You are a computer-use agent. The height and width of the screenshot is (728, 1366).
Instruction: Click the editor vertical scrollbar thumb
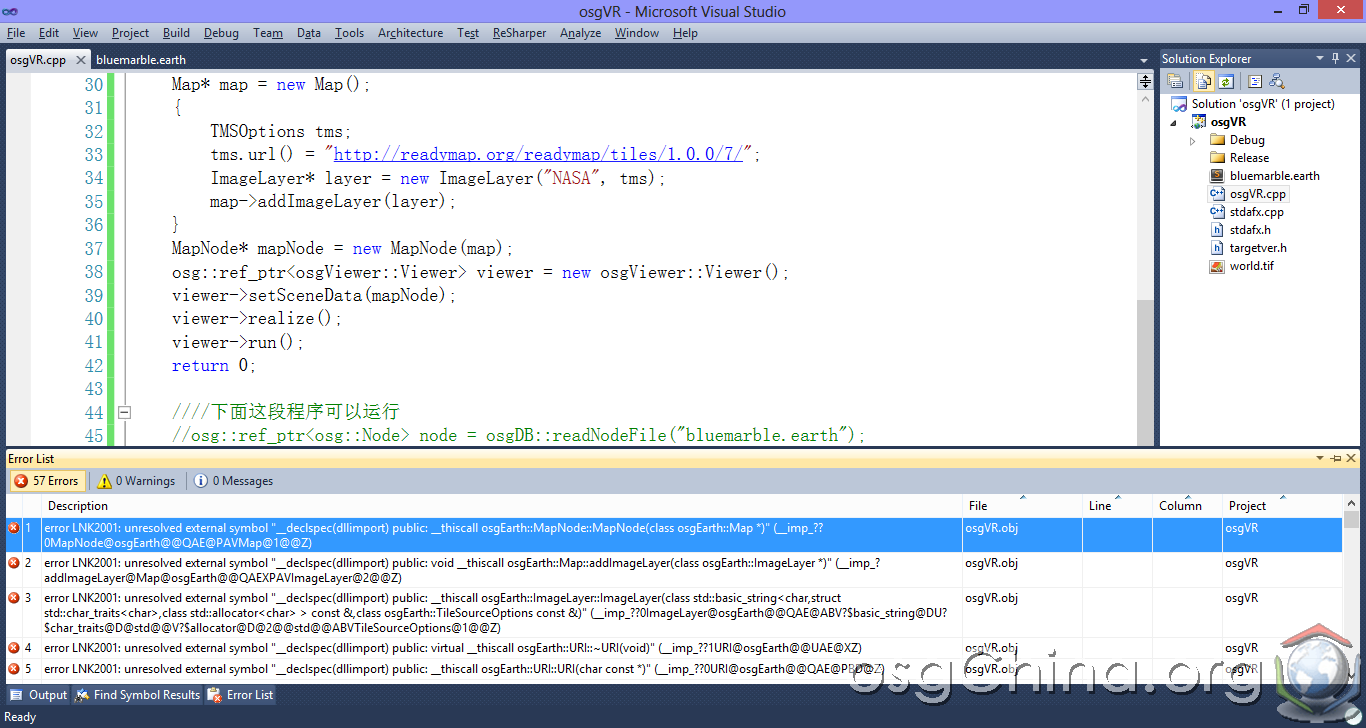(1146, 373)
